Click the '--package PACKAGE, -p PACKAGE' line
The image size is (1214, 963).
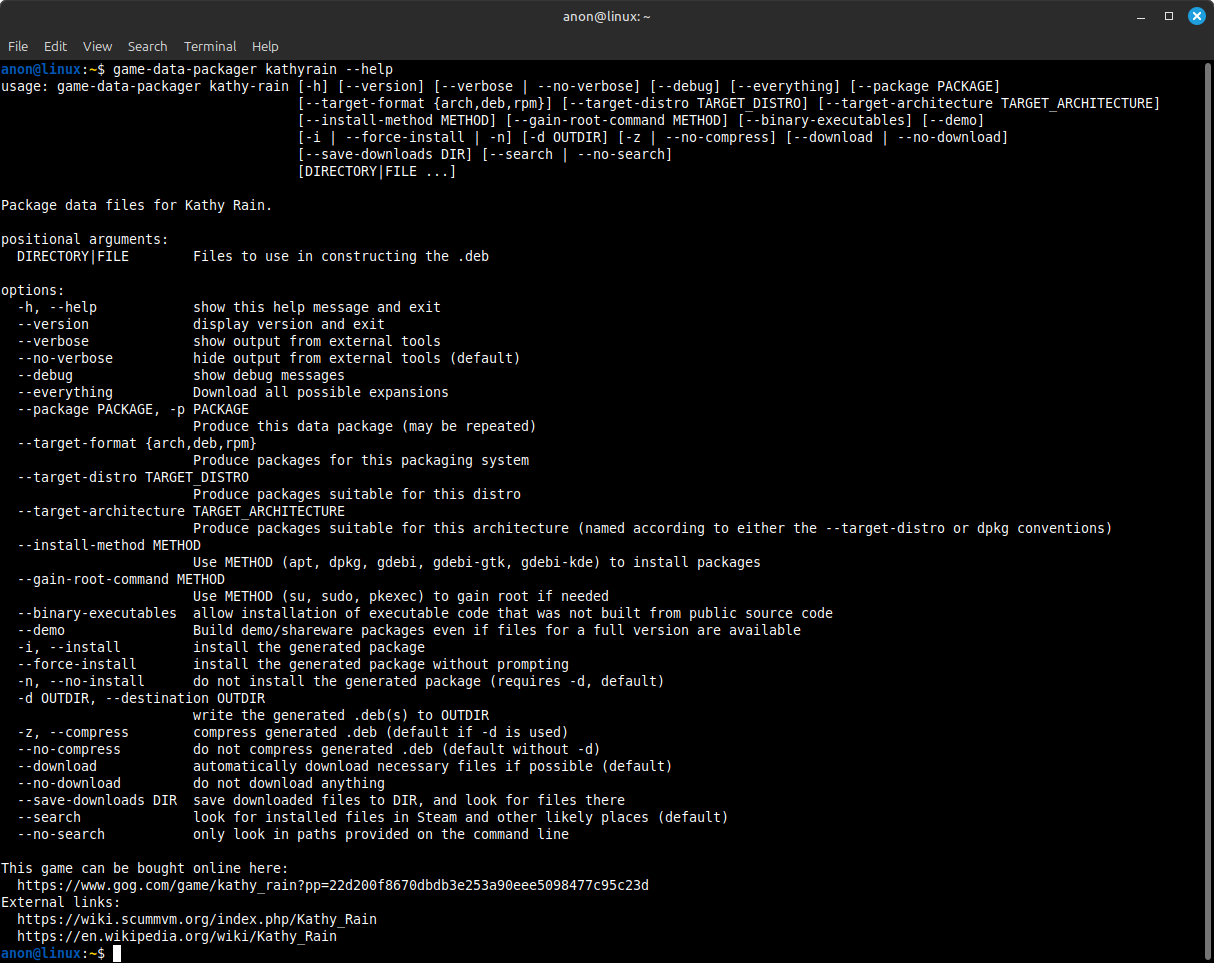pos(133,409)
